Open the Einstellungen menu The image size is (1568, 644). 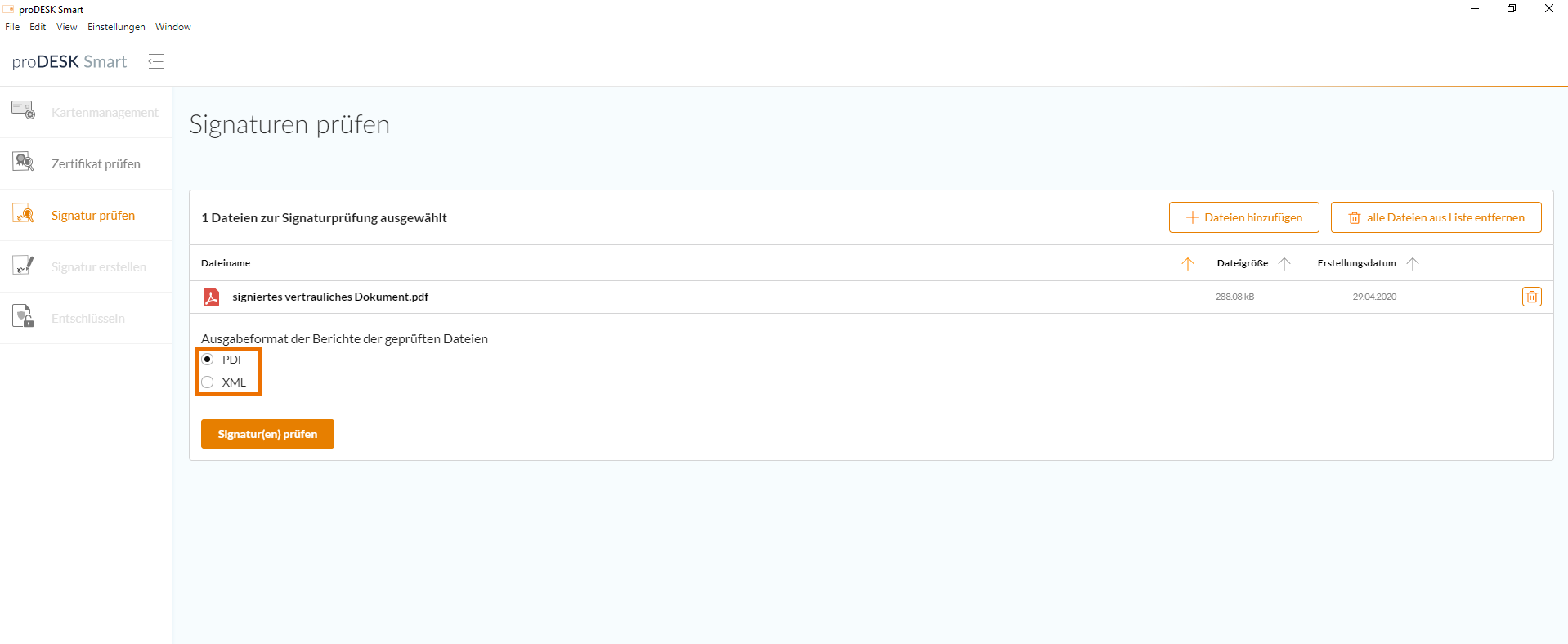(x=116, y=27)
